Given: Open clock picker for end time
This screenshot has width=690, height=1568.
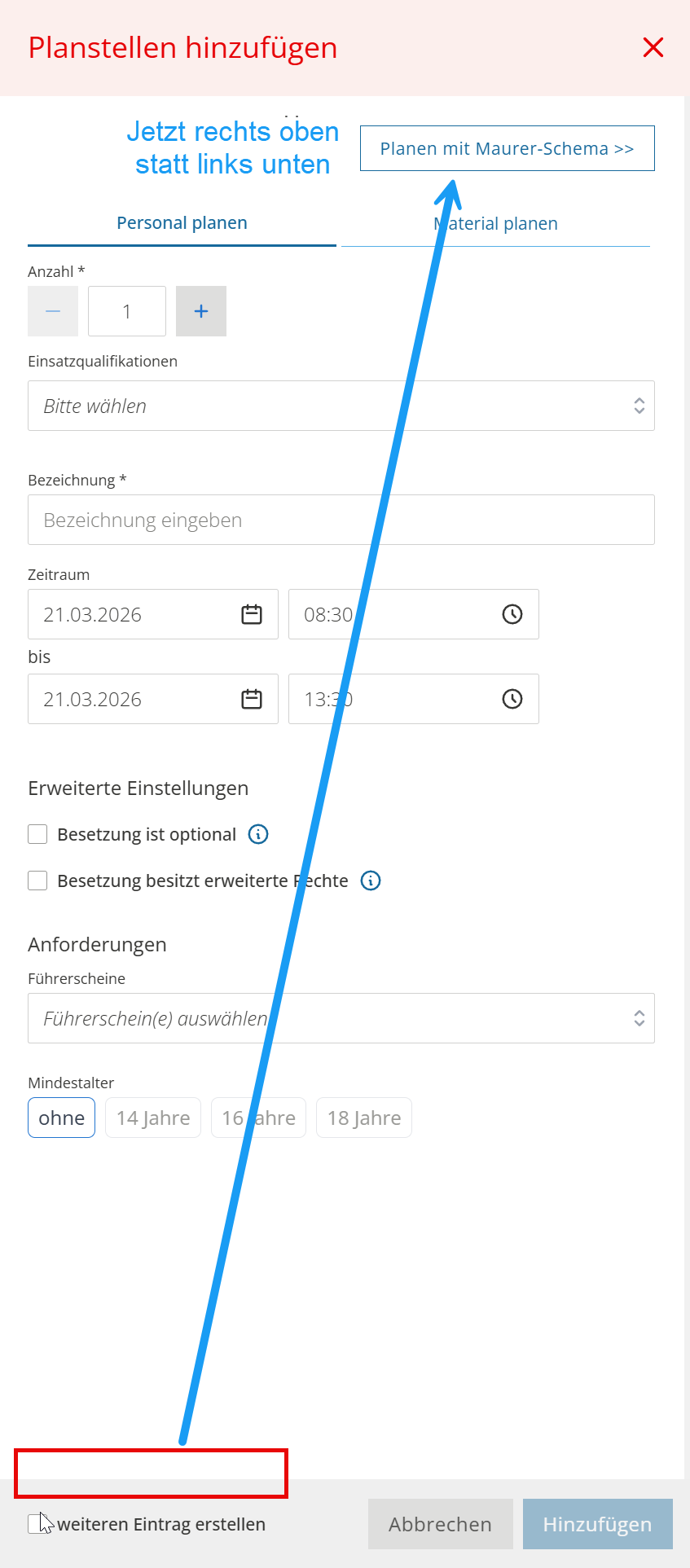Looking at the screenshot, I should point(512,699).
